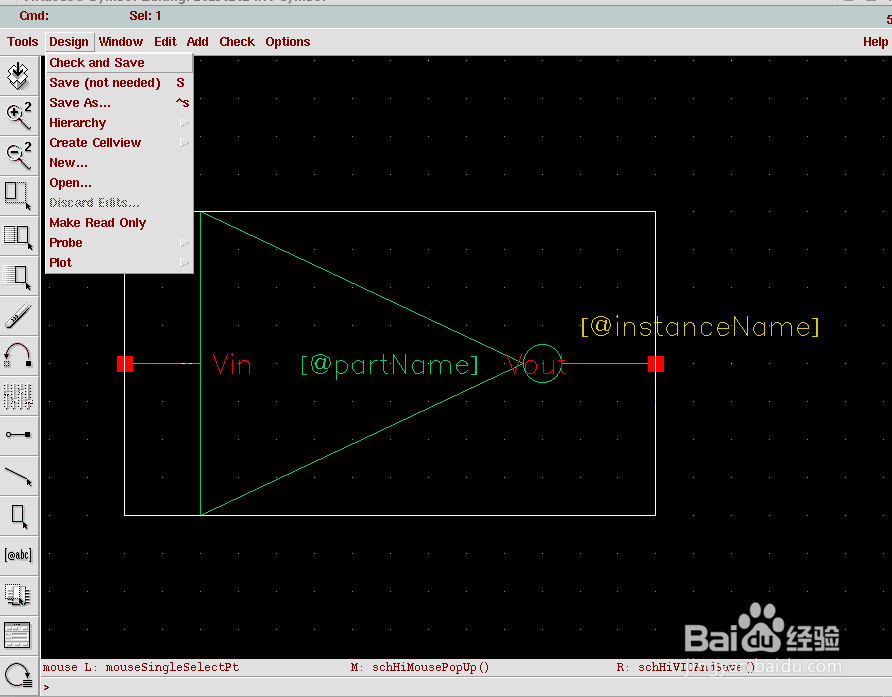Open the Tools menu

click(23, 42)
